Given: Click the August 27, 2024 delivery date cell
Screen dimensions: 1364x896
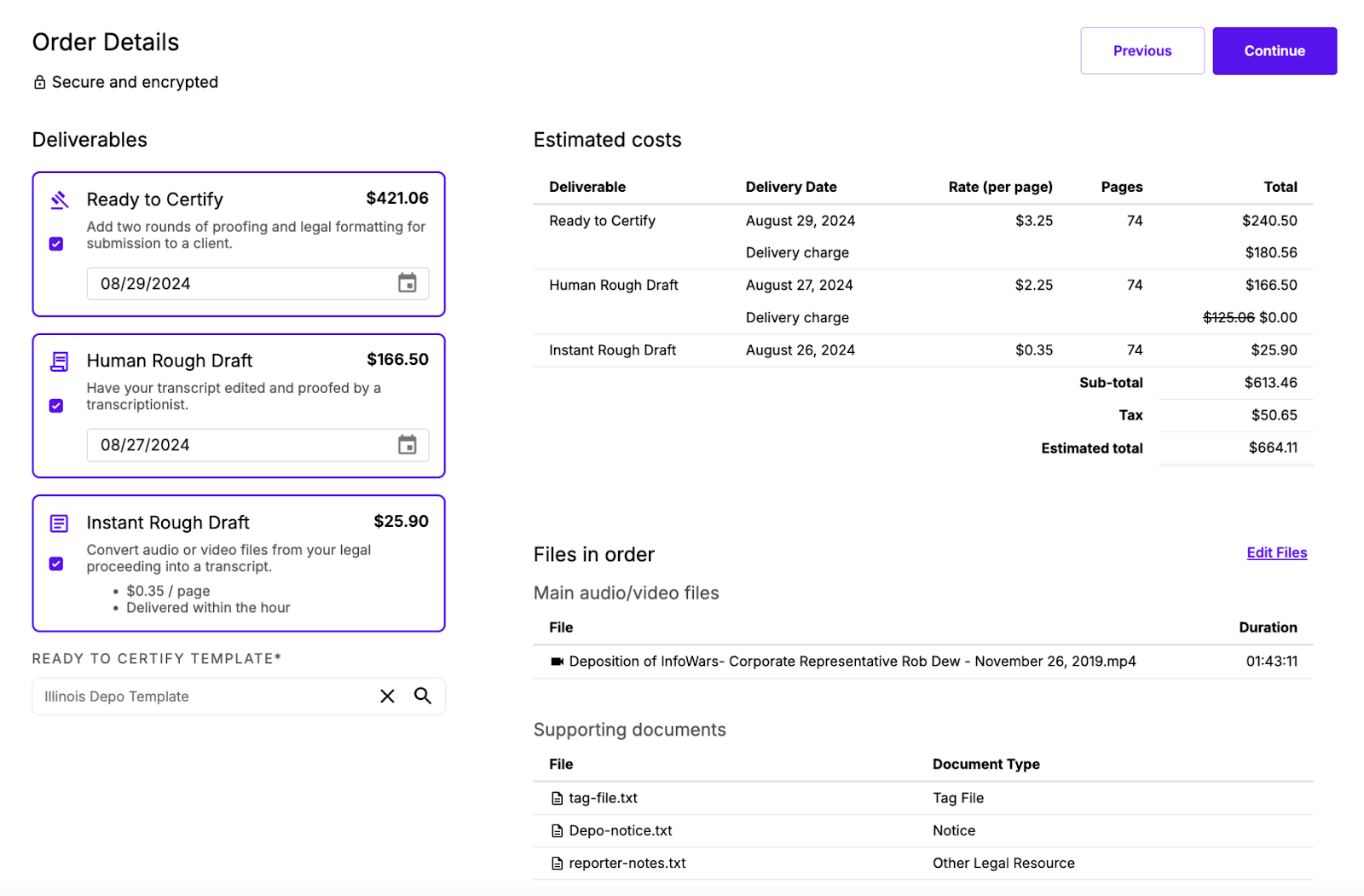Looking at the screenshot, I should (x=800, y=286).
